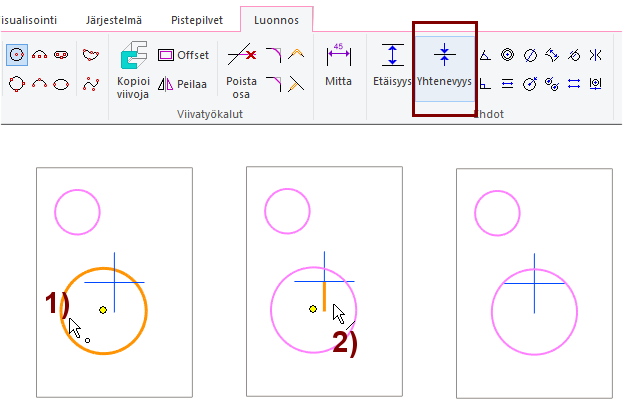Open the Visualisointi tab

[29, 20]
